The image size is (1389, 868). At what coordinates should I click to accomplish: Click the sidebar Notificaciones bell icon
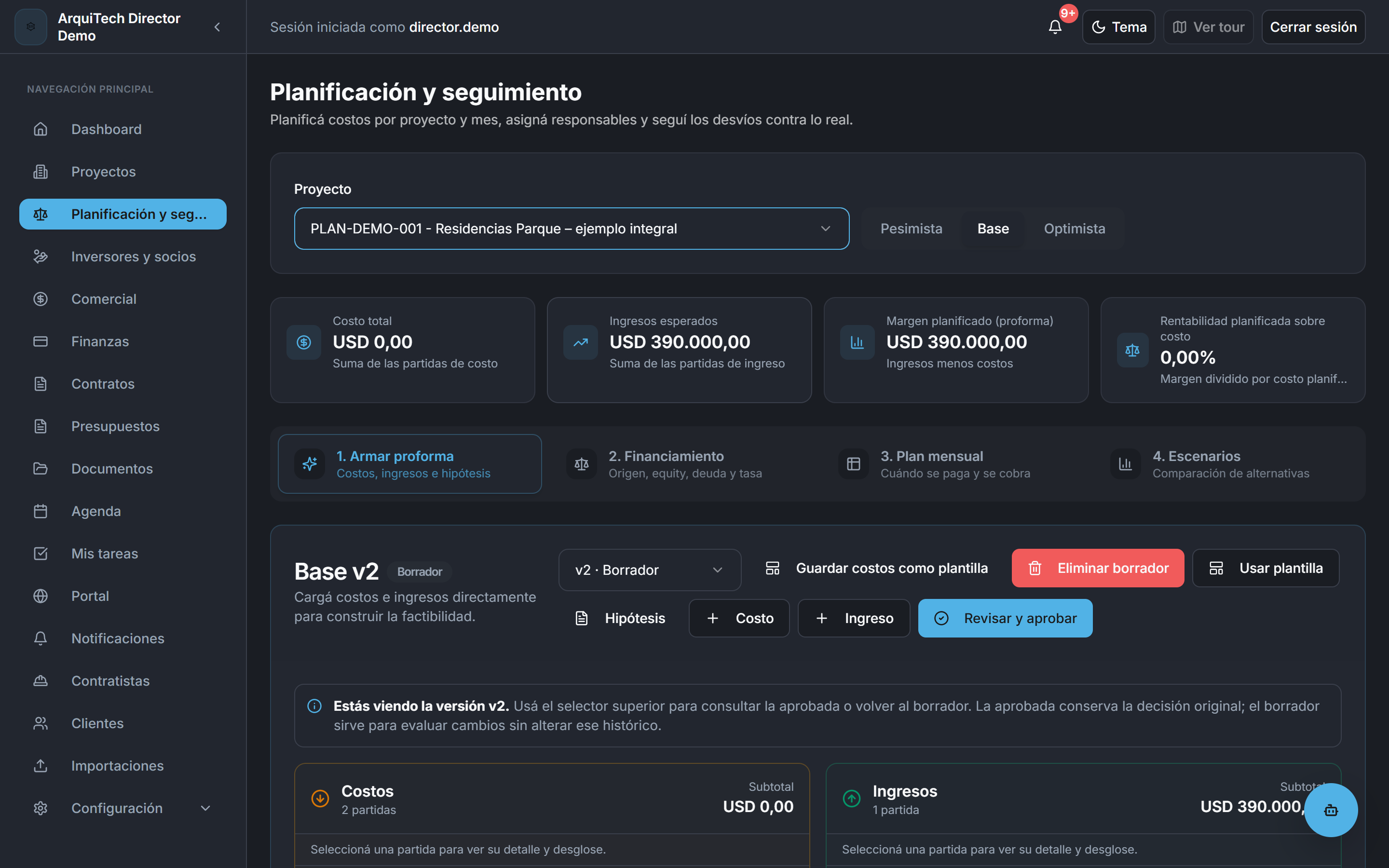point(40,639)
